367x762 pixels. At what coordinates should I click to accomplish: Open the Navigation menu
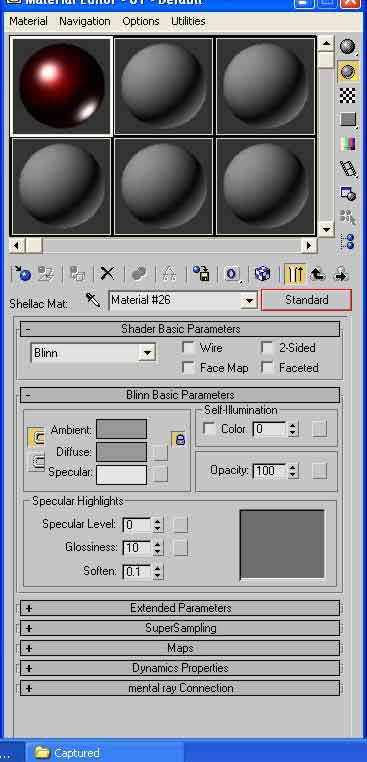85,21
